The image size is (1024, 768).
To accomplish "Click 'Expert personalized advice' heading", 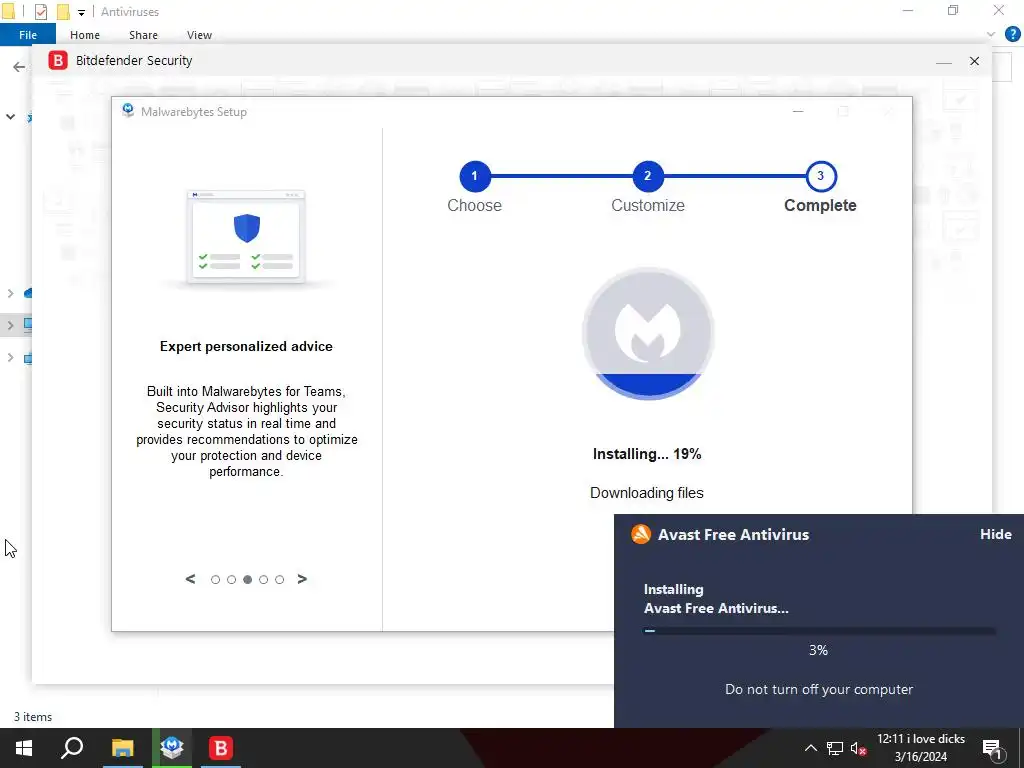I will point(246,346).
